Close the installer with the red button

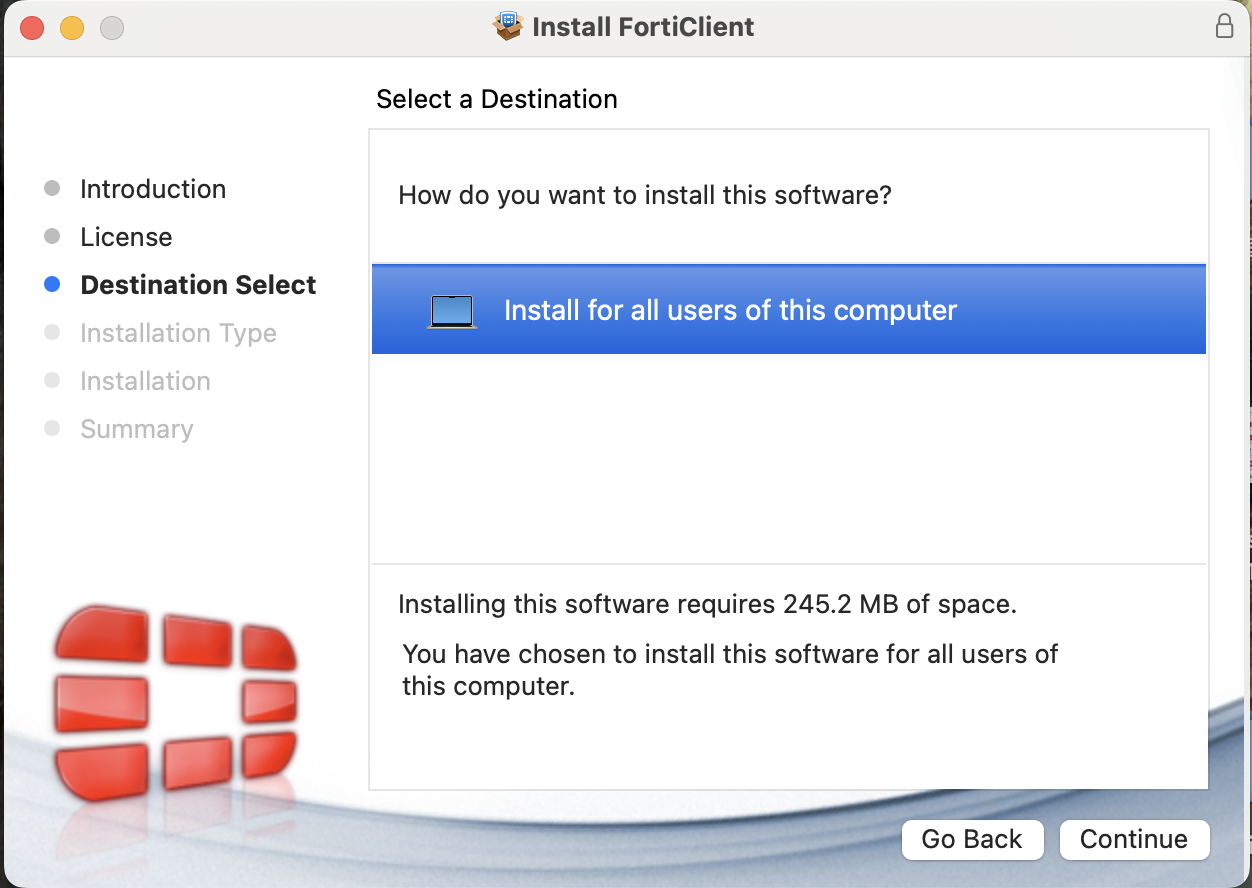[x=32, y=27]
